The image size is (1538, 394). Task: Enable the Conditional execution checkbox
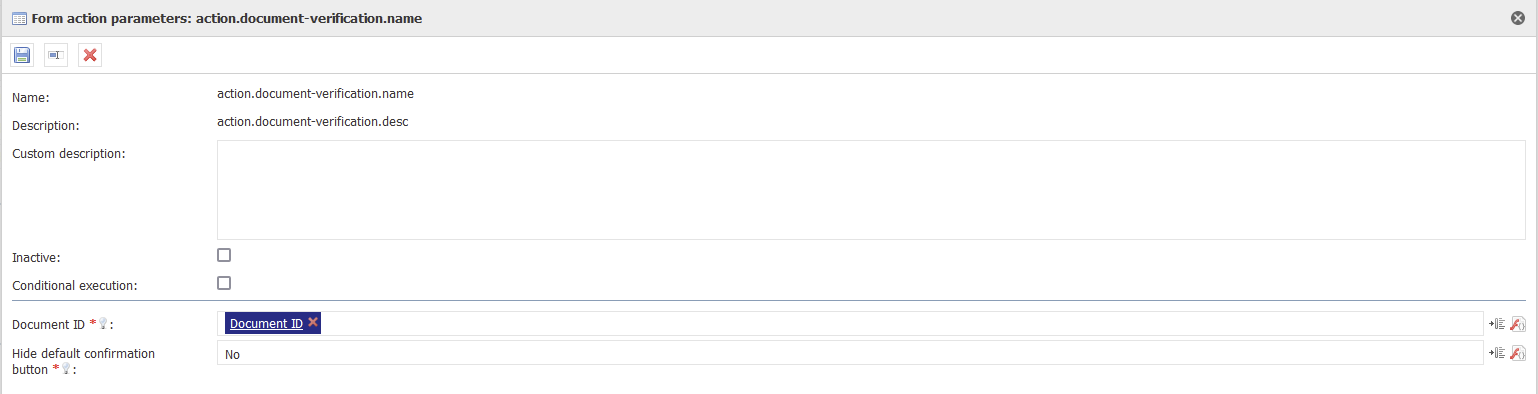click(224, 283)
